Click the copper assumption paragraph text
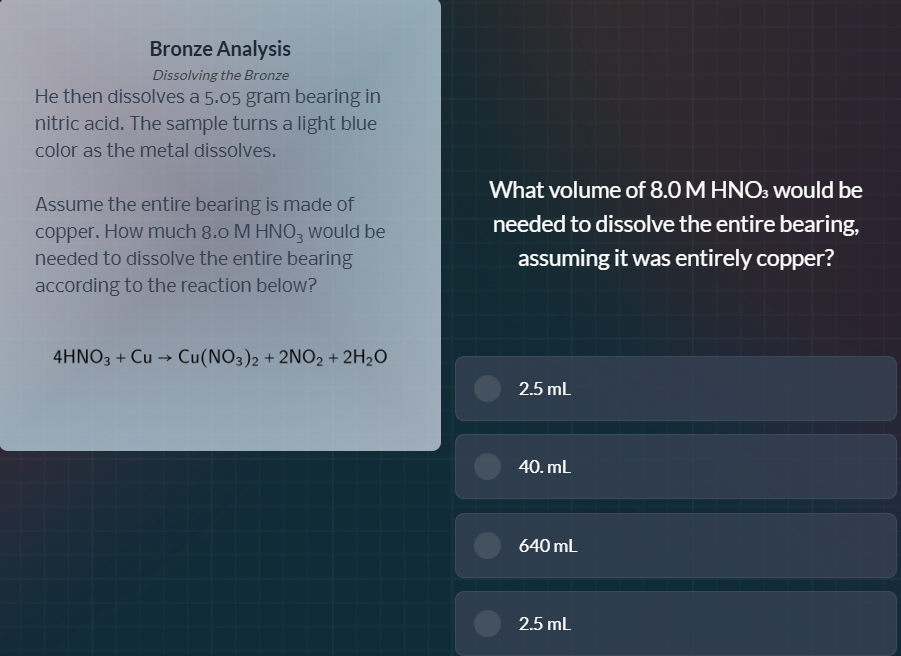The height and width of the screenshot is (656, 901). 210,244
